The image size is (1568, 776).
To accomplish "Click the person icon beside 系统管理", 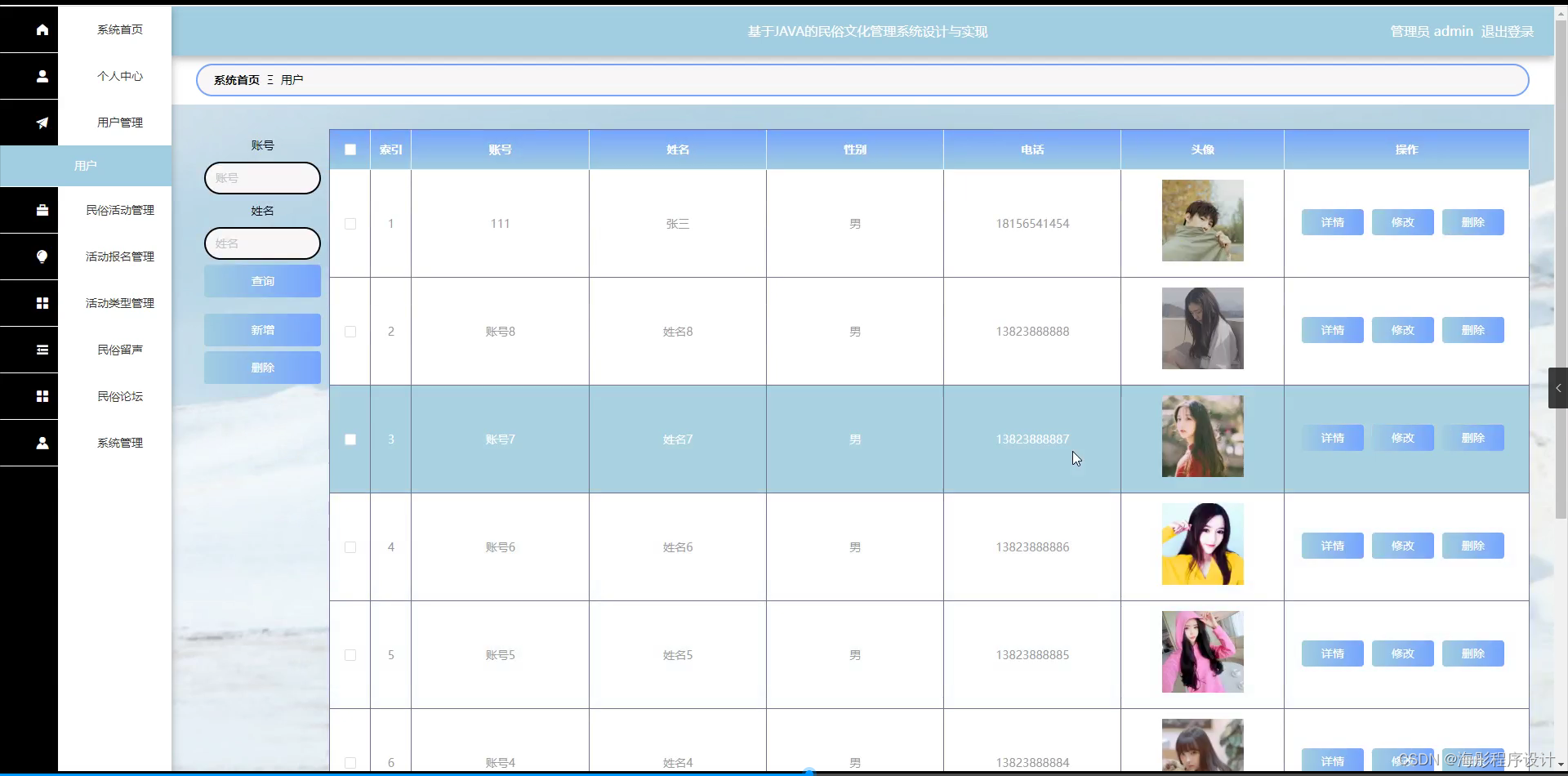I will [42, 443].
